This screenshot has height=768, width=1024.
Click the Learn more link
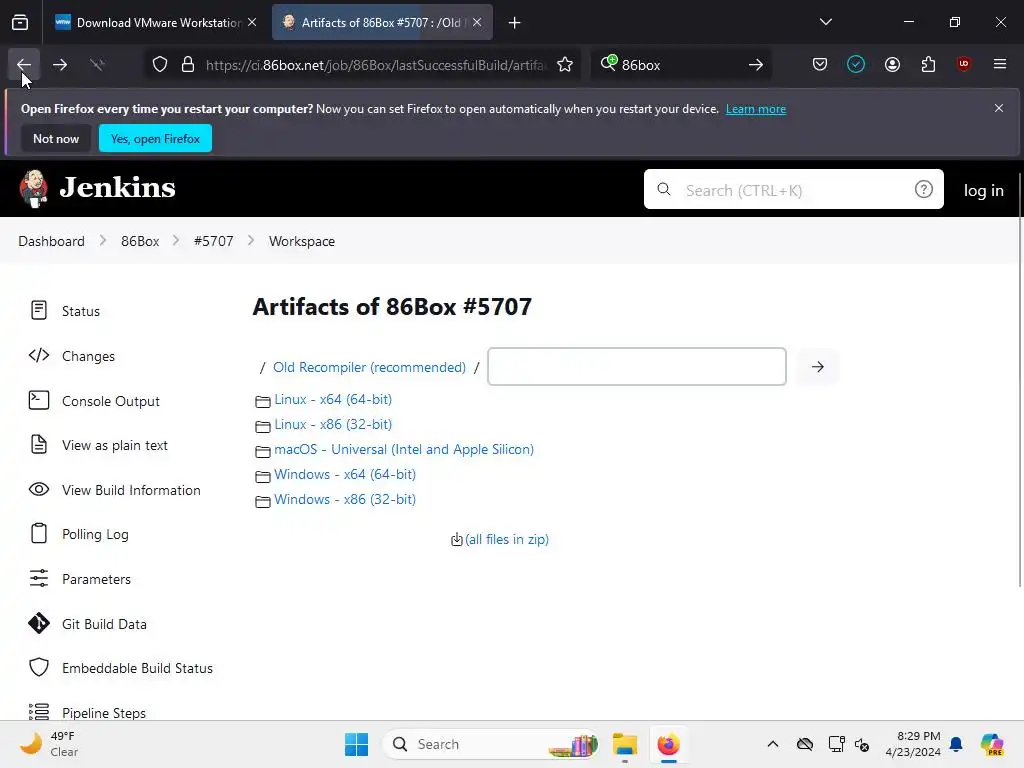756,109
